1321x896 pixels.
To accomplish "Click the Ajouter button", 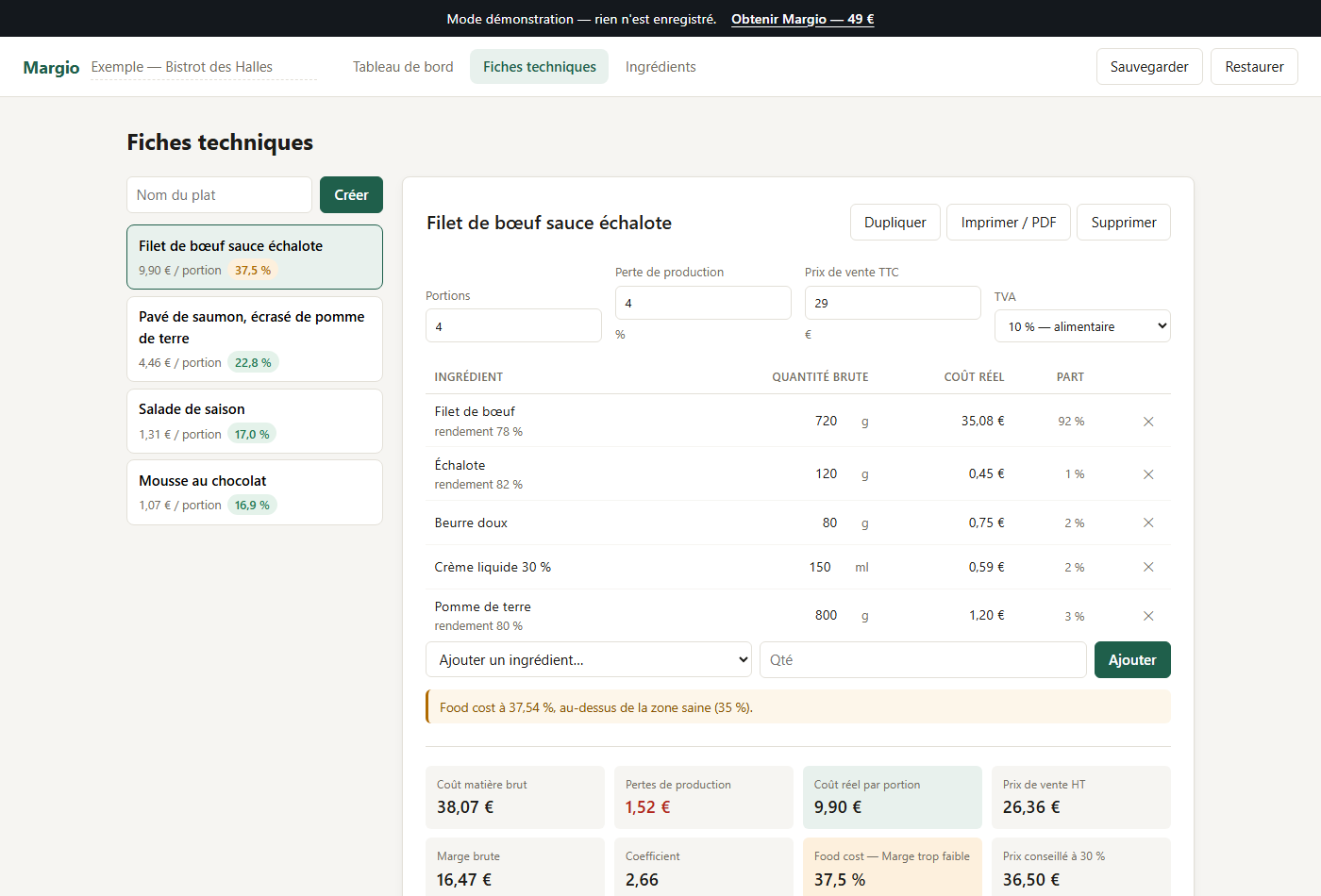I will coord(1132,660).
